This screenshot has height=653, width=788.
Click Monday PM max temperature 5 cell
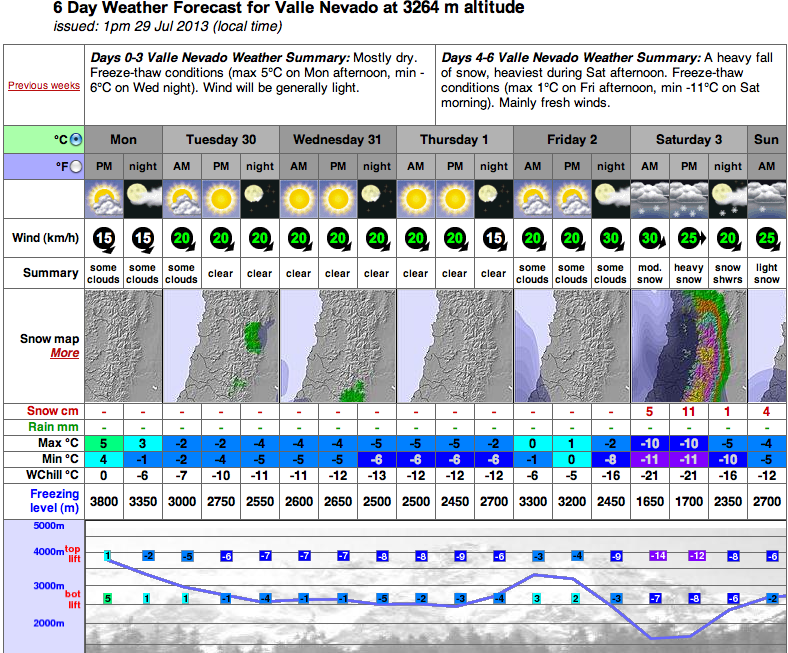[104, 443]
